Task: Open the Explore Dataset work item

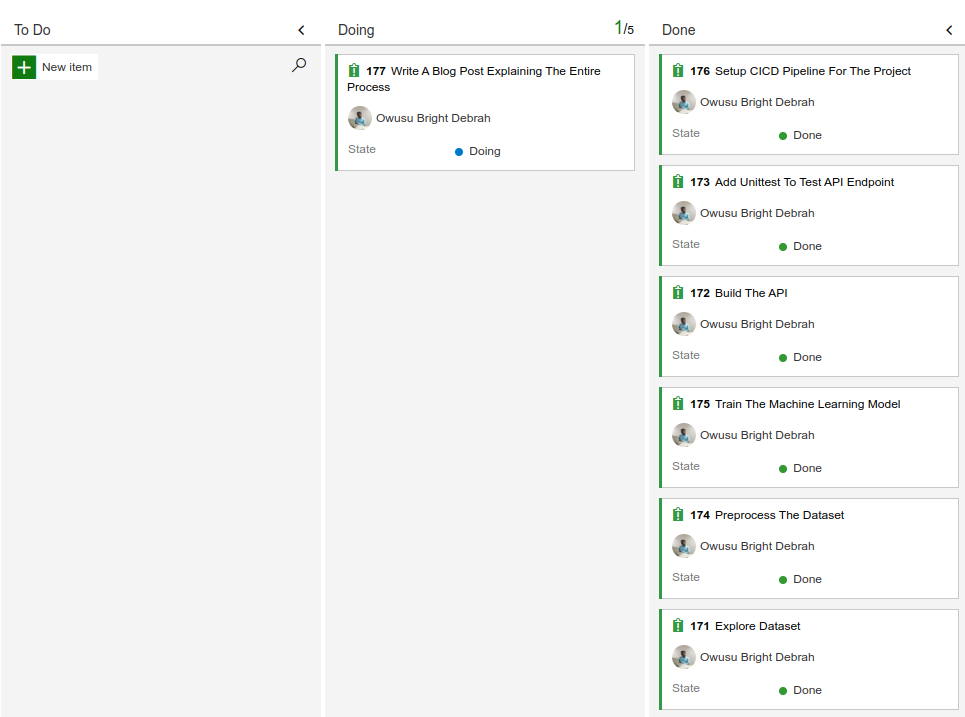Action: [757, 625]
